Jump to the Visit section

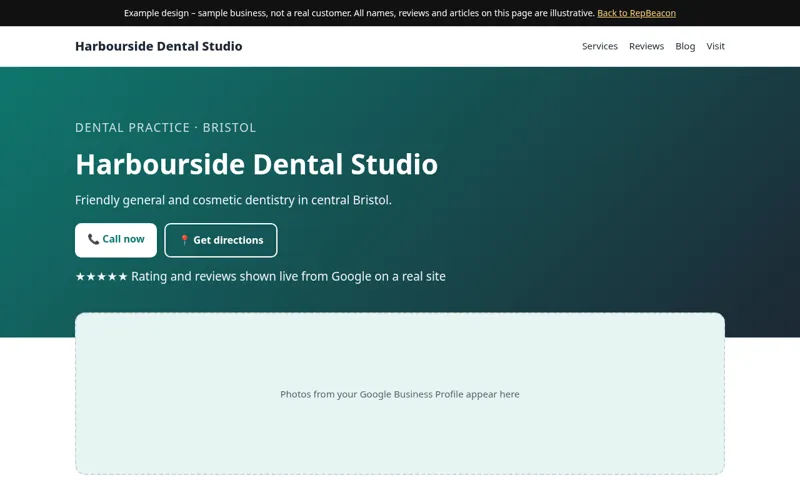point(715,46)
